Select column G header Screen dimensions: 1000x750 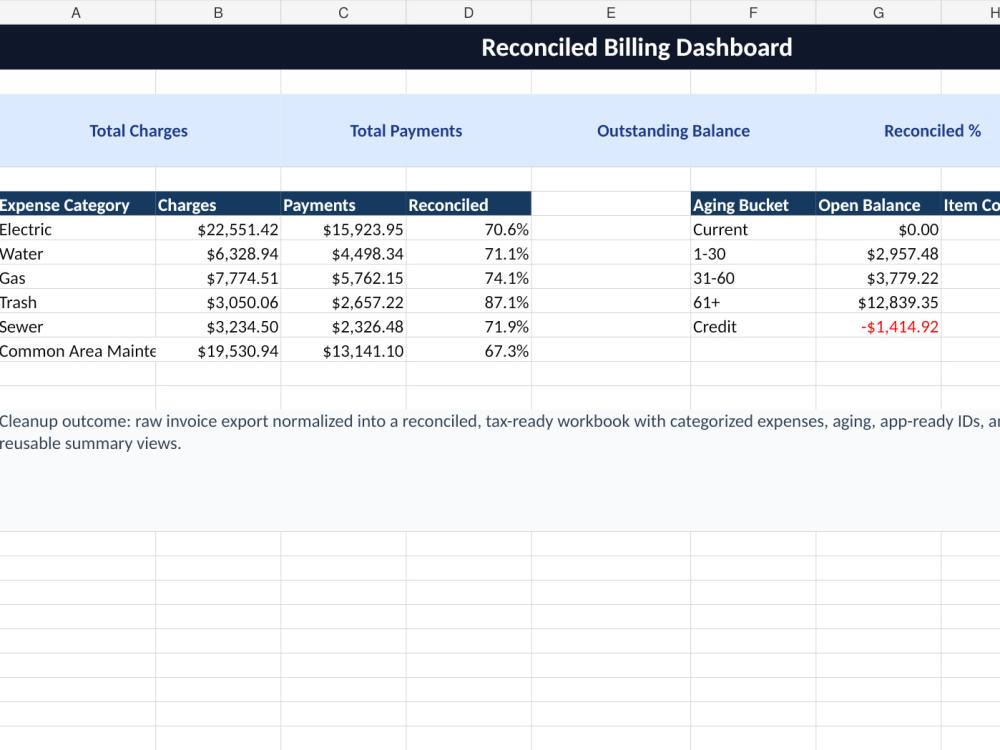878,12
